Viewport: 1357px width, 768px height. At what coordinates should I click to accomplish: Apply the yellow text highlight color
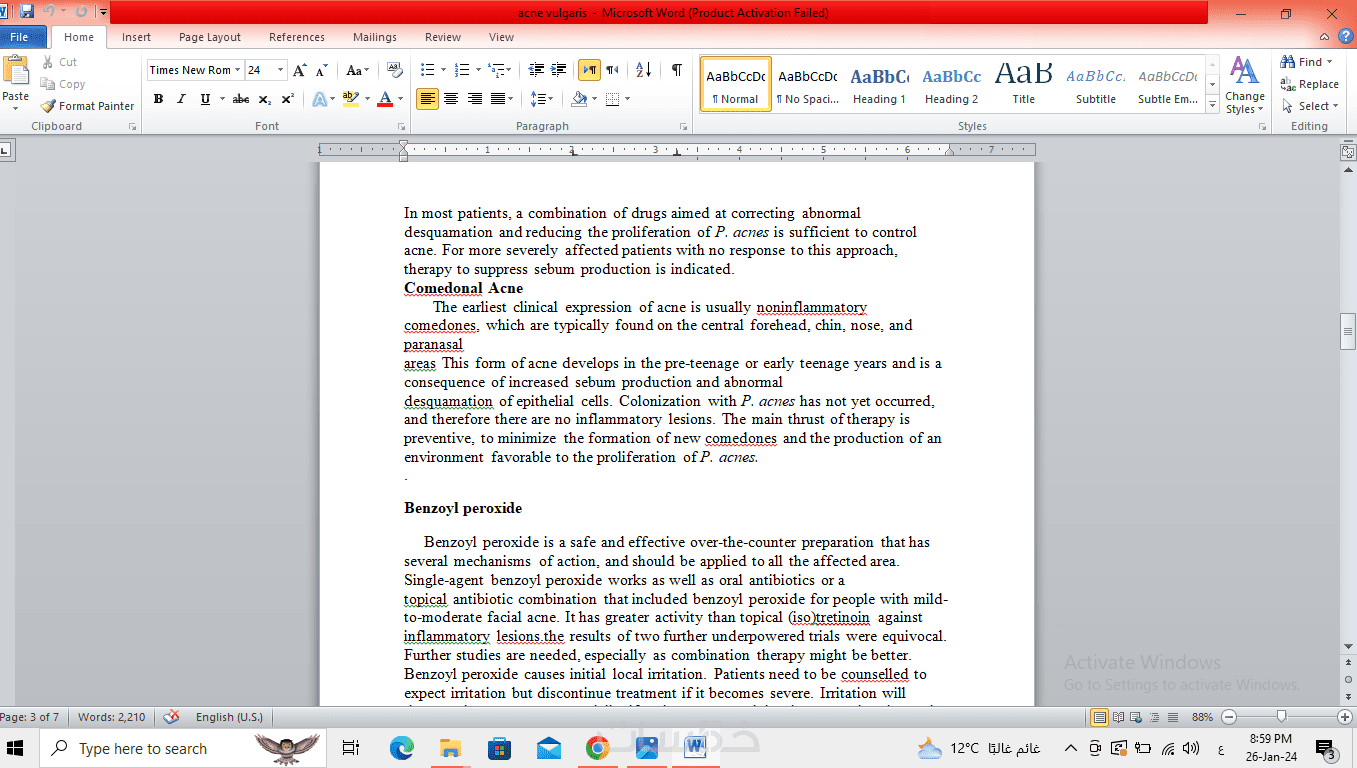(x=350, y=99)
